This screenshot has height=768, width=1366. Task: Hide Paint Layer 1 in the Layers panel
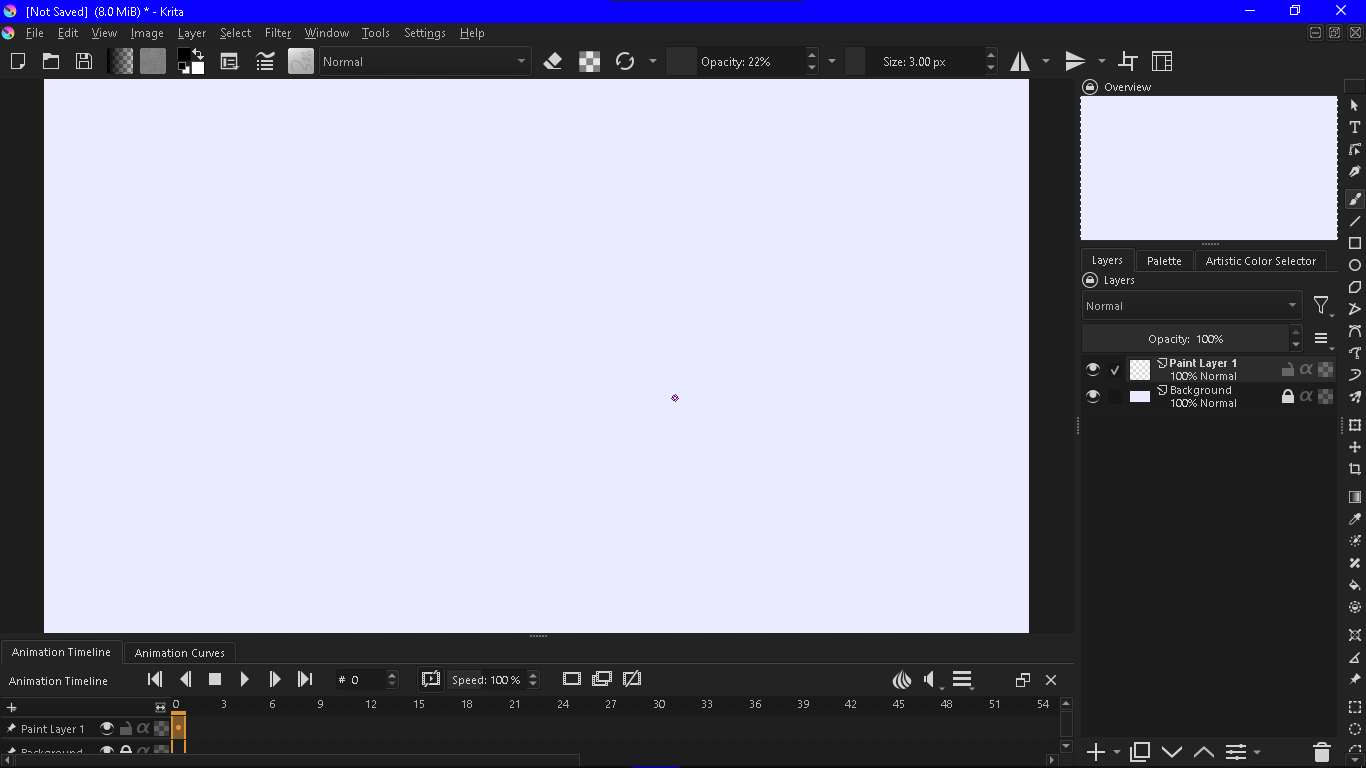[x=1093, y=370]
